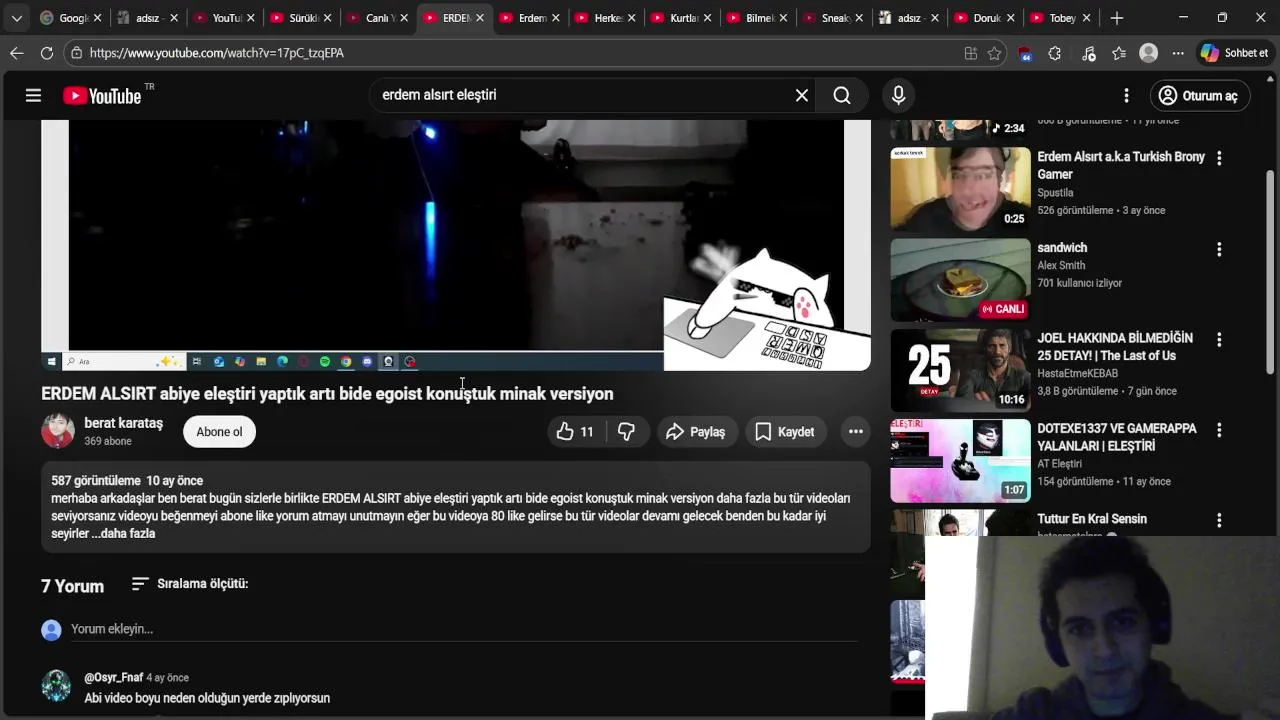
Task: Open options menu for DOTEXE1337 video
Action: [1218, 430]
